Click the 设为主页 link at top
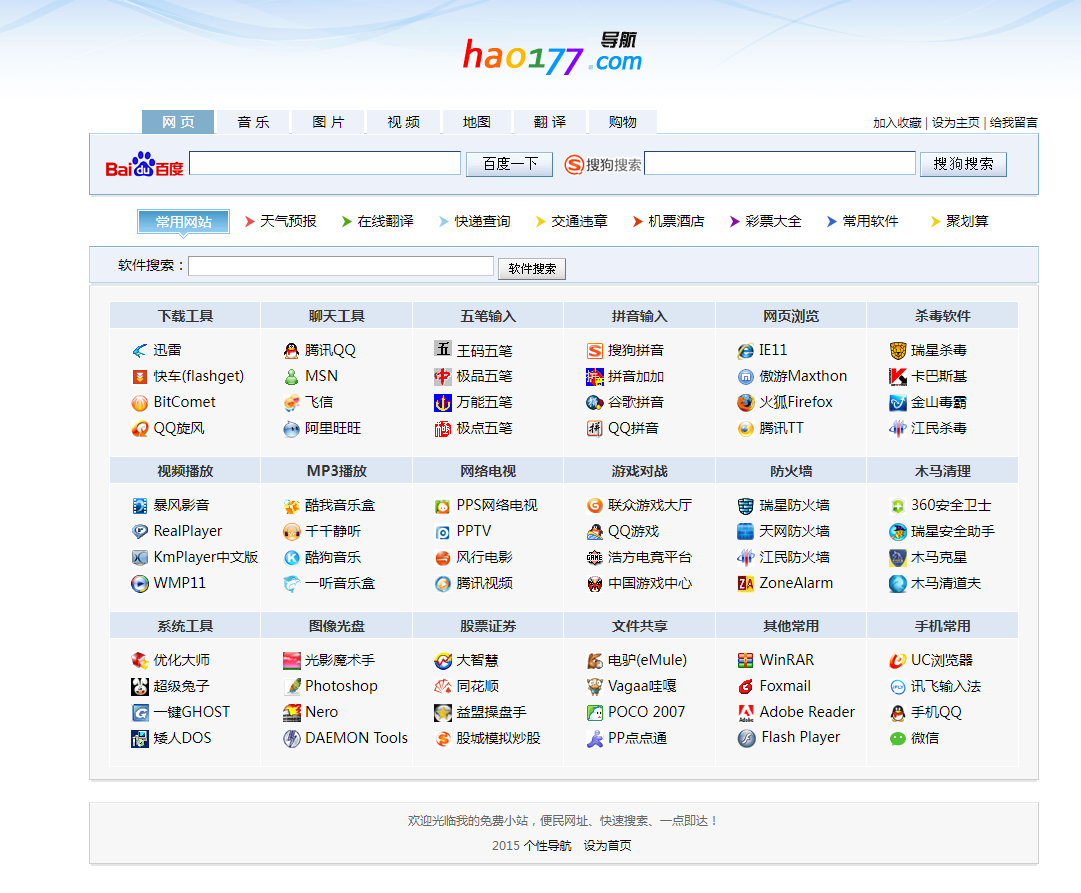The image size is (1081, 893). (x=956, y=123)
